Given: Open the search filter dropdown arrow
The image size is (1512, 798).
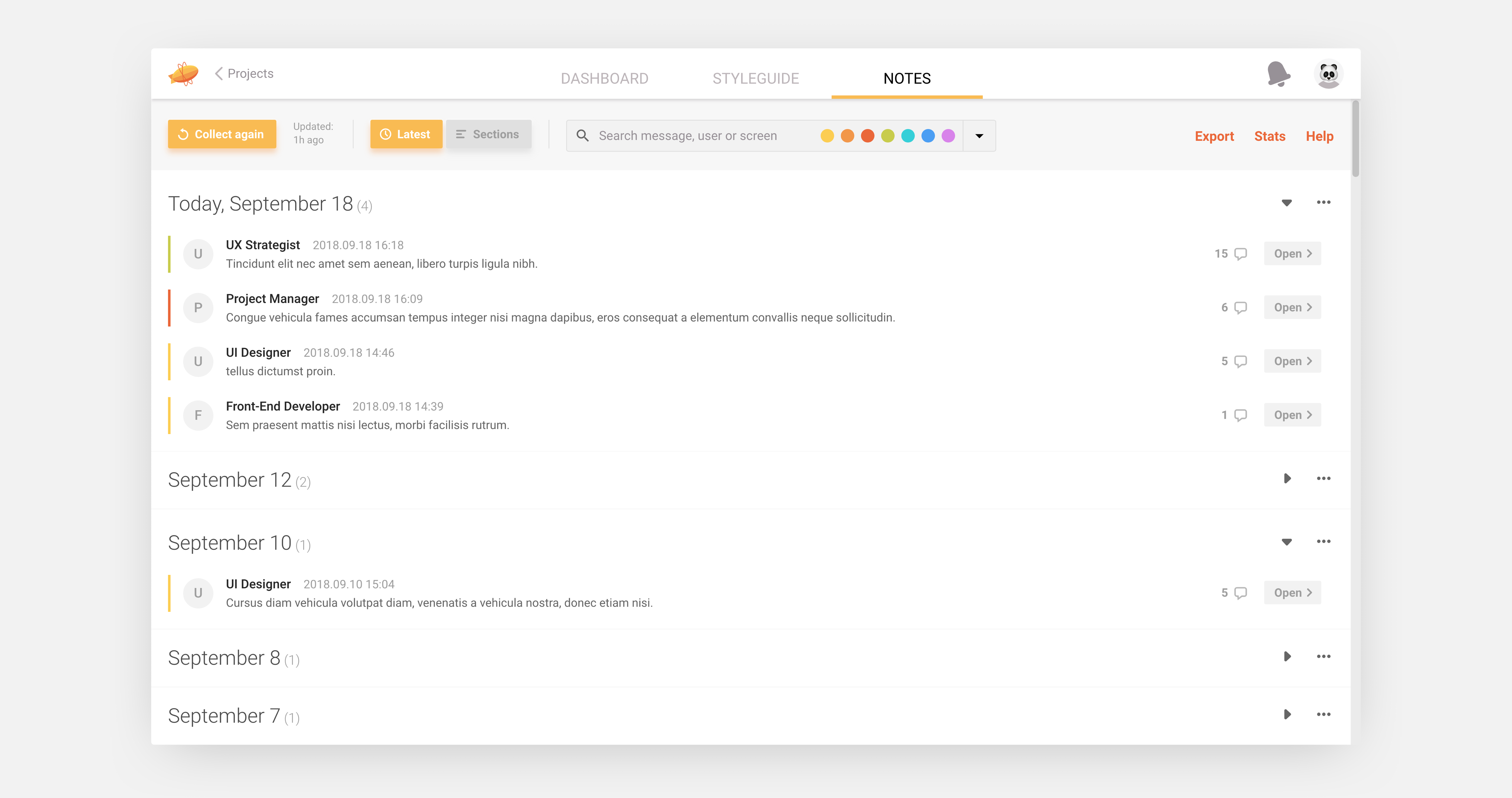Looking at the screenshot, I should click(x=979, y=135).
